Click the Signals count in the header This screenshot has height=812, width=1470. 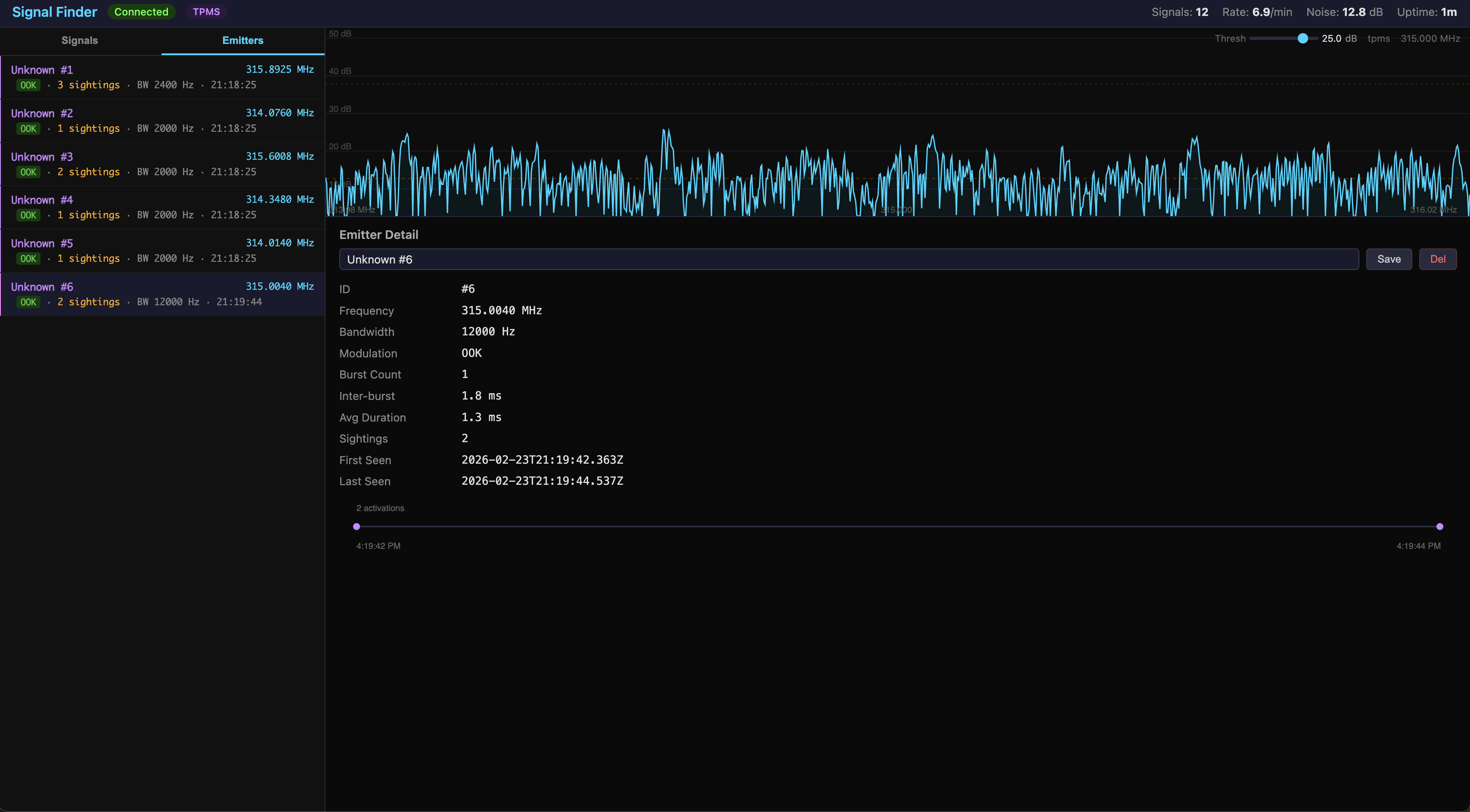click(1179, 12)
